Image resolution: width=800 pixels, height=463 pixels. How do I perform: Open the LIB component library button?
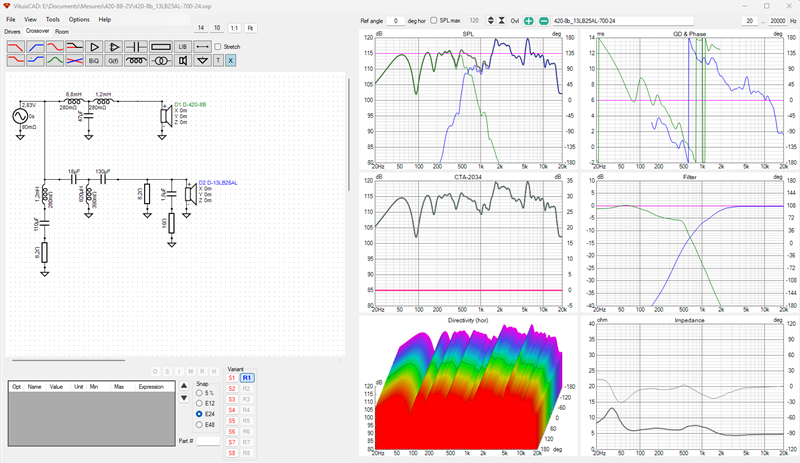tap(183, 47)
